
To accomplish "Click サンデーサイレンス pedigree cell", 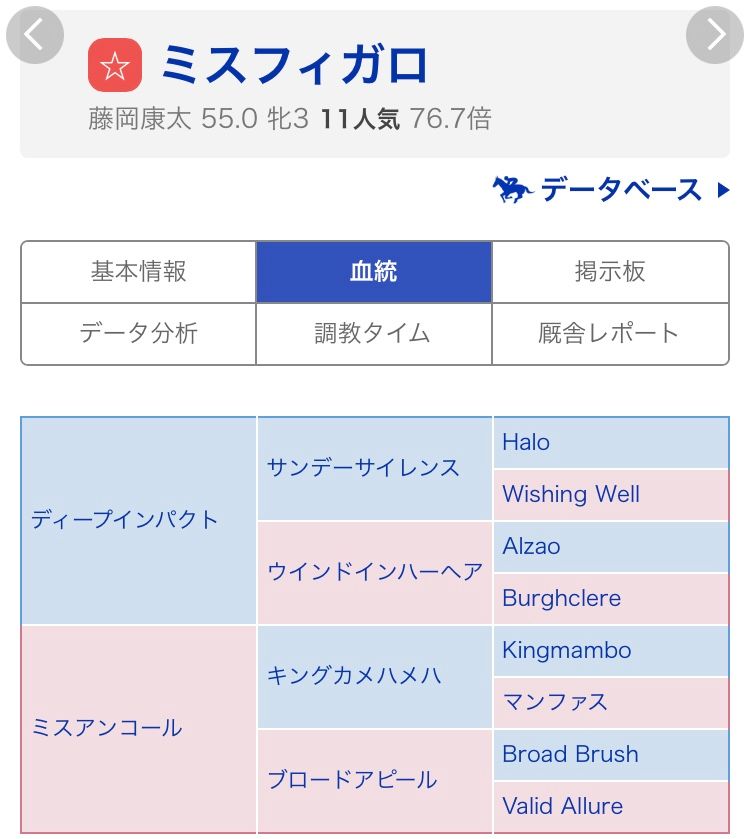I will pos(364,468).
